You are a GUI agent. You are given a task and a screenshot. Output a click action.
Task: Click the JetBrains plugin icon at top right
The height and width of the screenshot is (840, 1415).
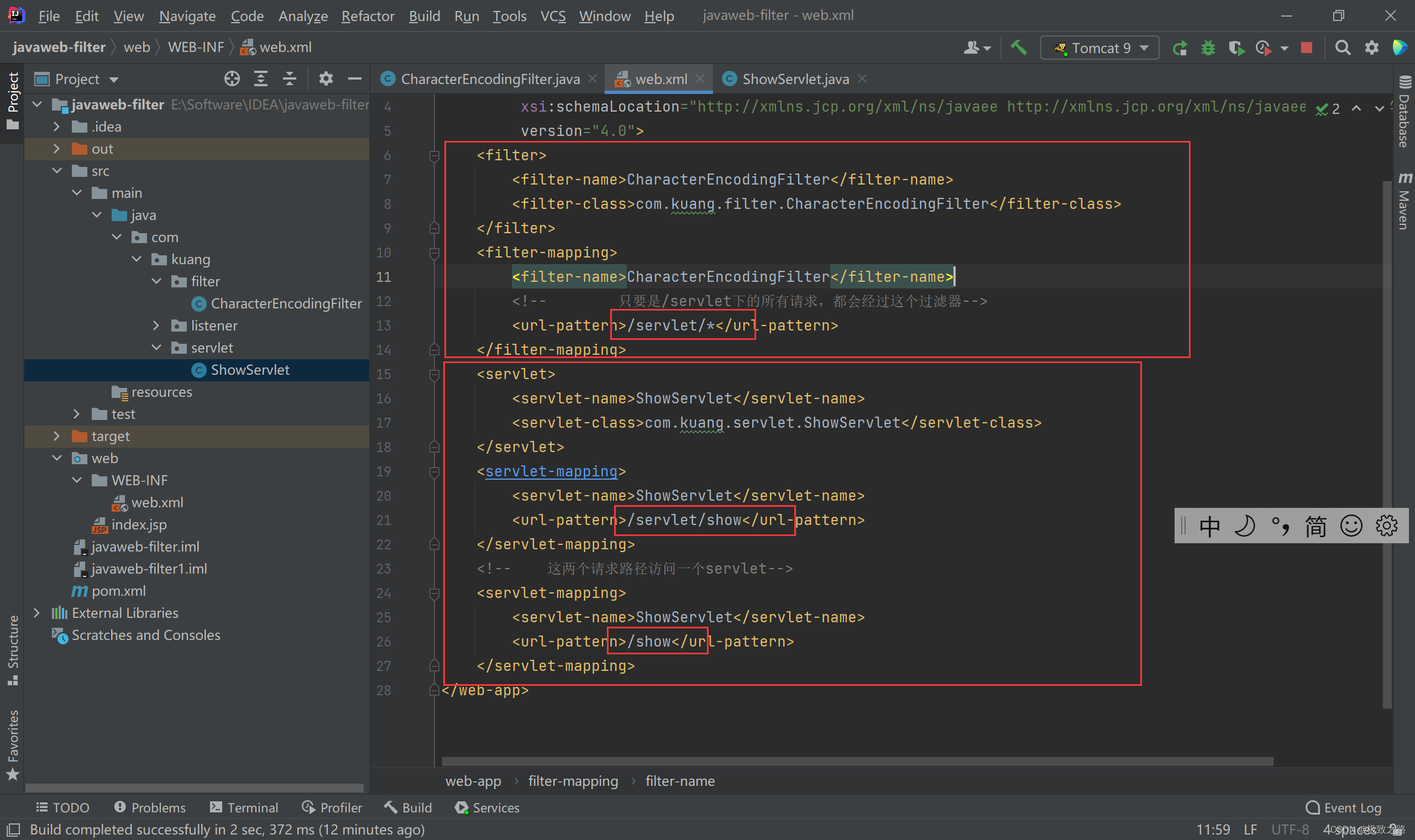(x=1400, y=48)
